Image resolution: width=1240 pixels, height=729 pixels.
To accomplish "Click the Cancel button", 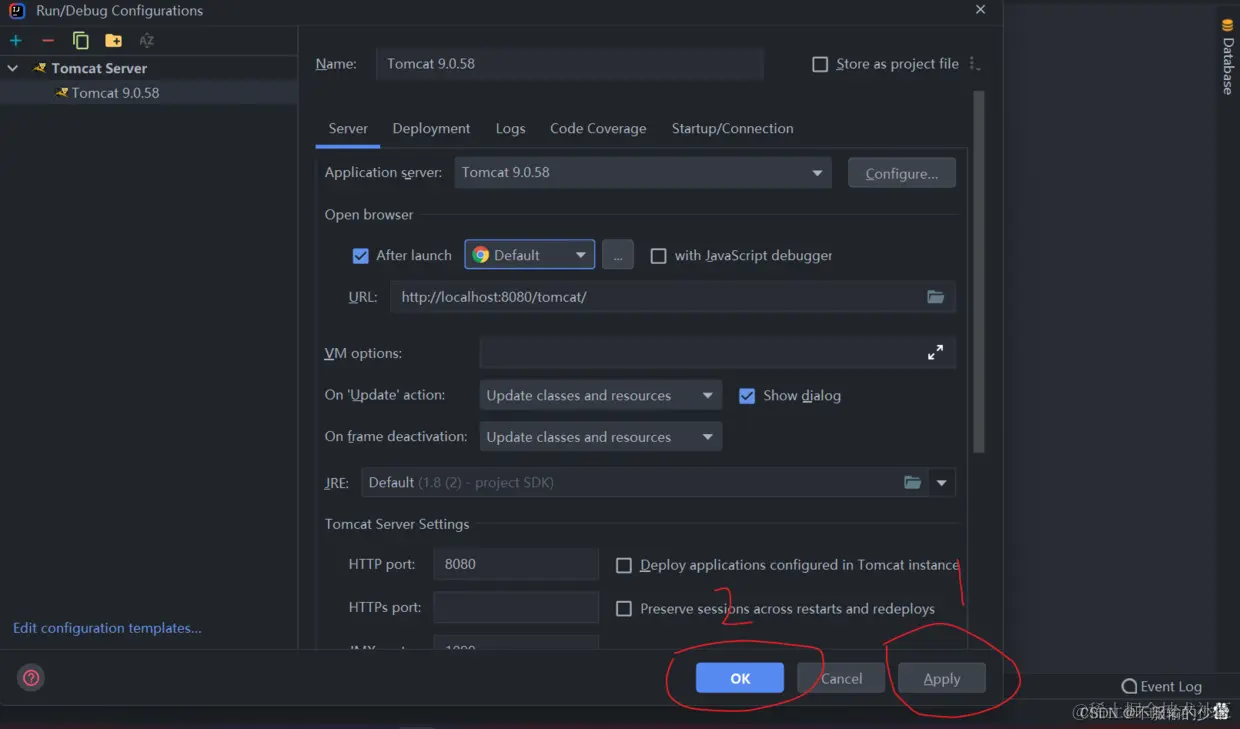I will coord(841,678).
